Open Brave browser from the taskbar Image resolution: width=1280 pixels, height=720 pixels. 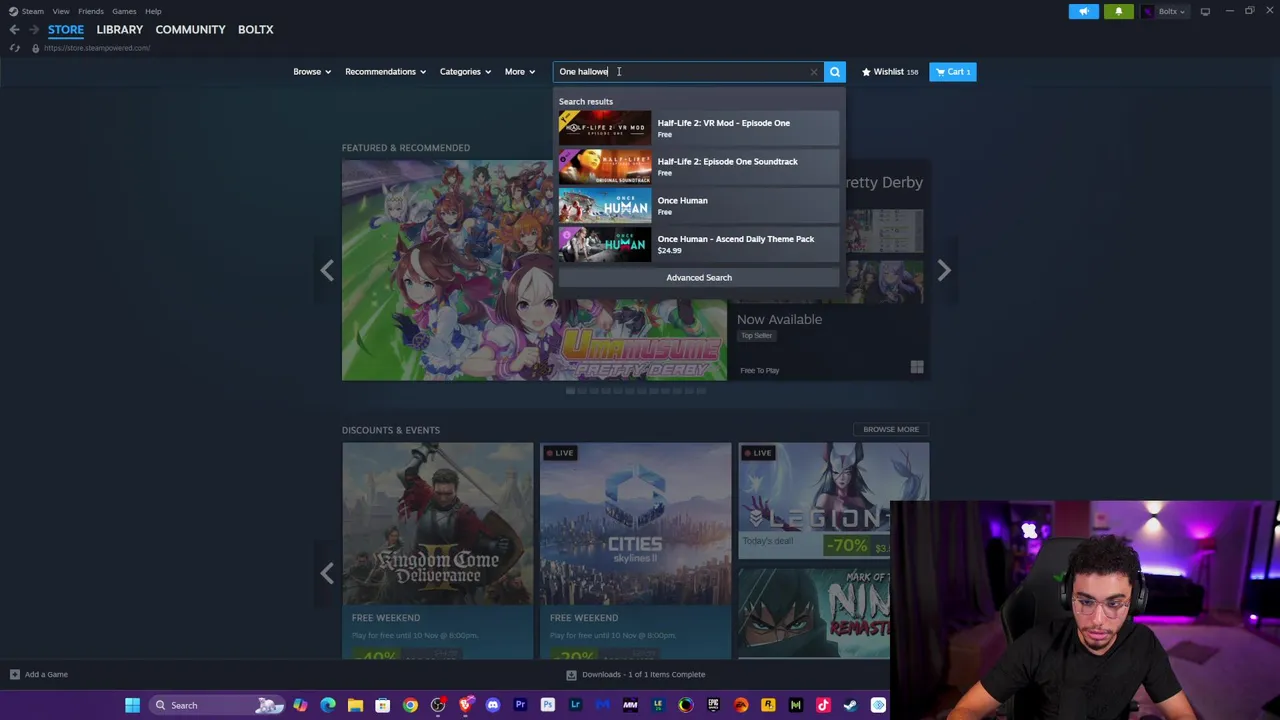[x=465, y=705]
